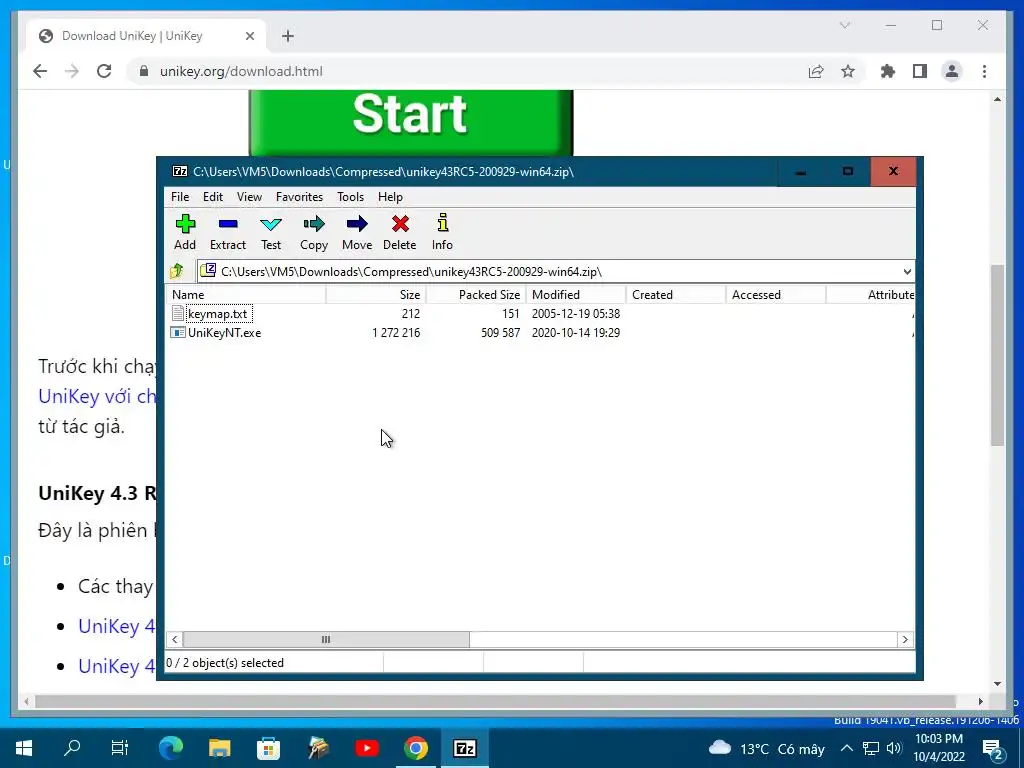Click the left arrow of 7-Zip horizontal scrollbar

pos(174,639)
